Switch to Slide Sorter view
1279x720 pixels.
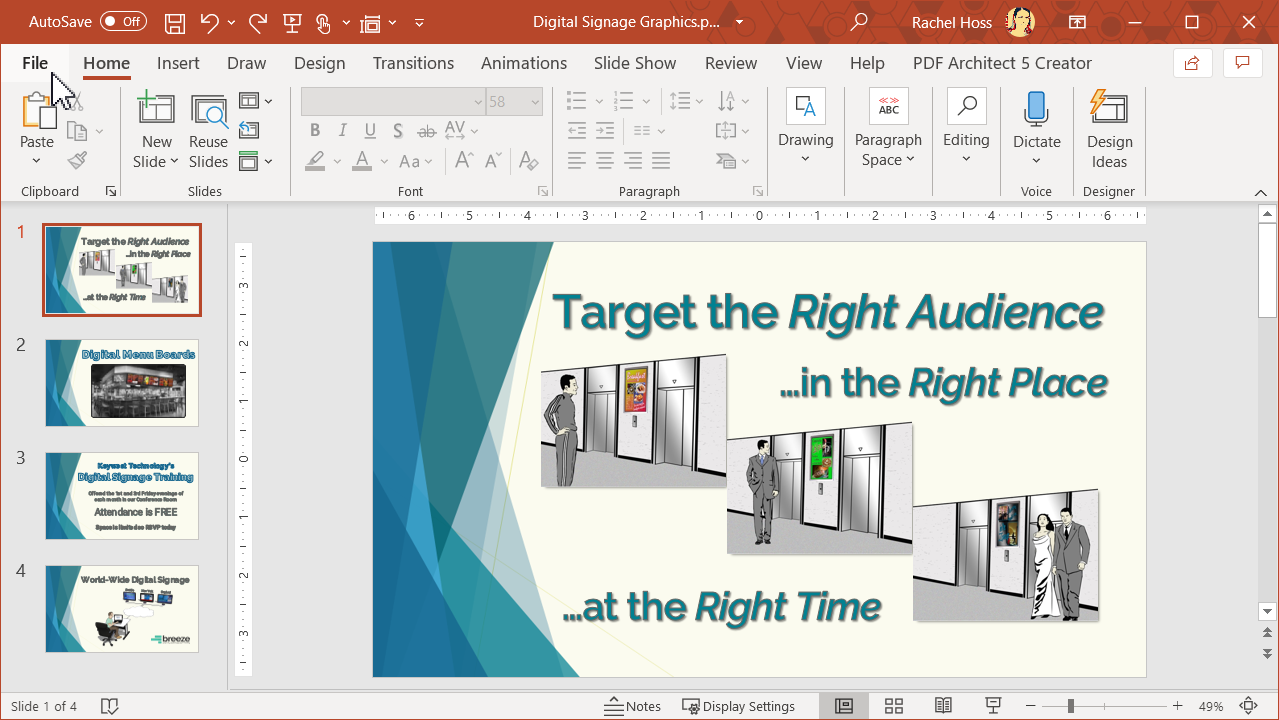[894, 706]
